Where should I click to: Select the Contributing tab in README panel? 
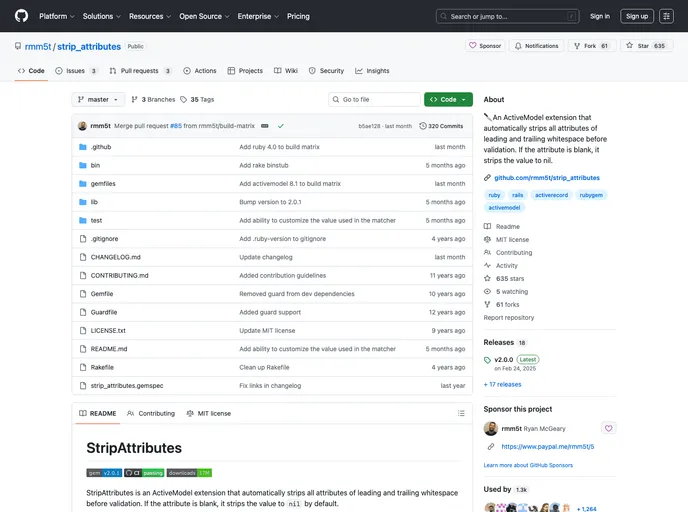click(151, 413)
